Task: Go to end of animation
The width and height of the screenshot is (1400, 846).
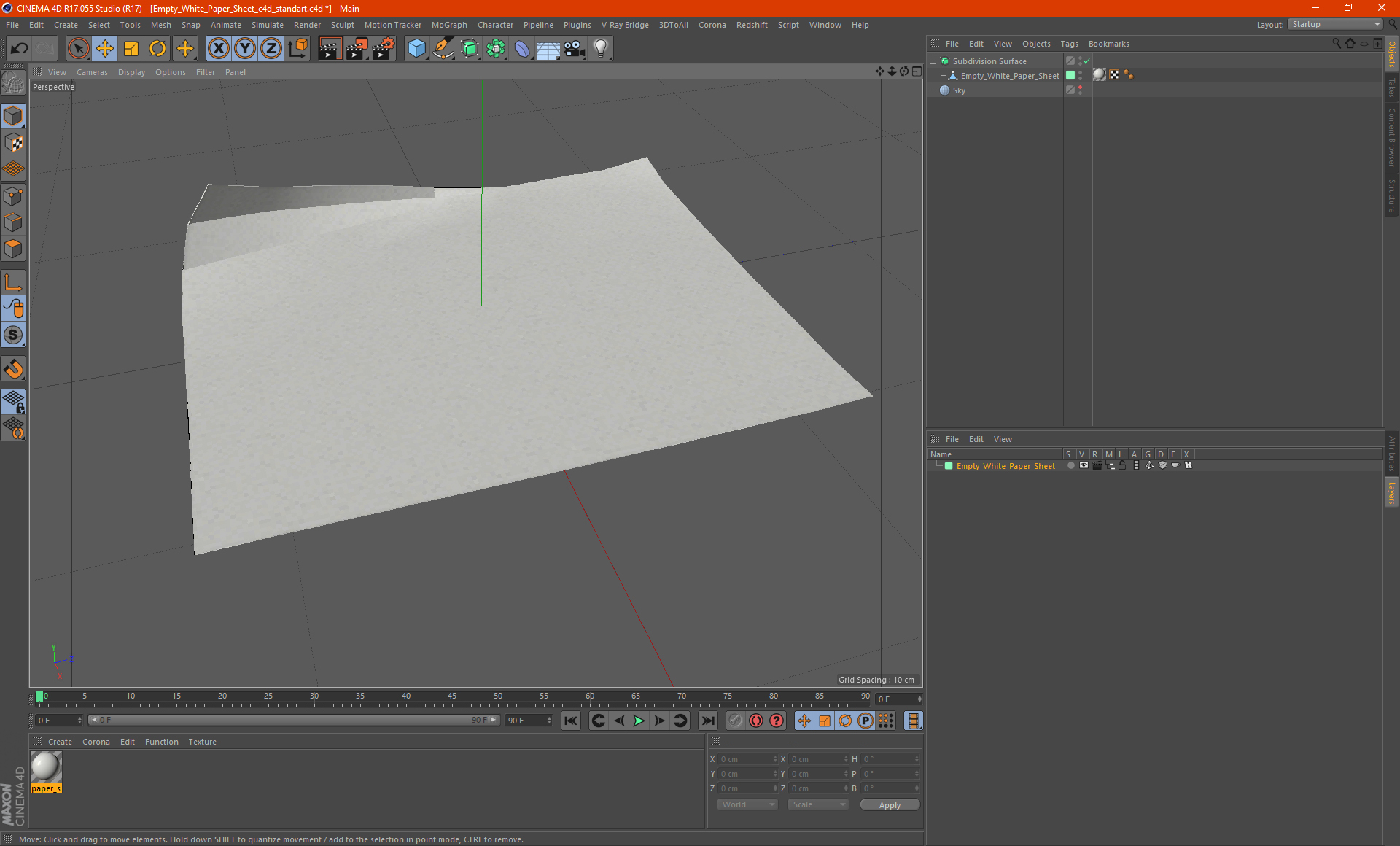Action: tap(708, 721)
